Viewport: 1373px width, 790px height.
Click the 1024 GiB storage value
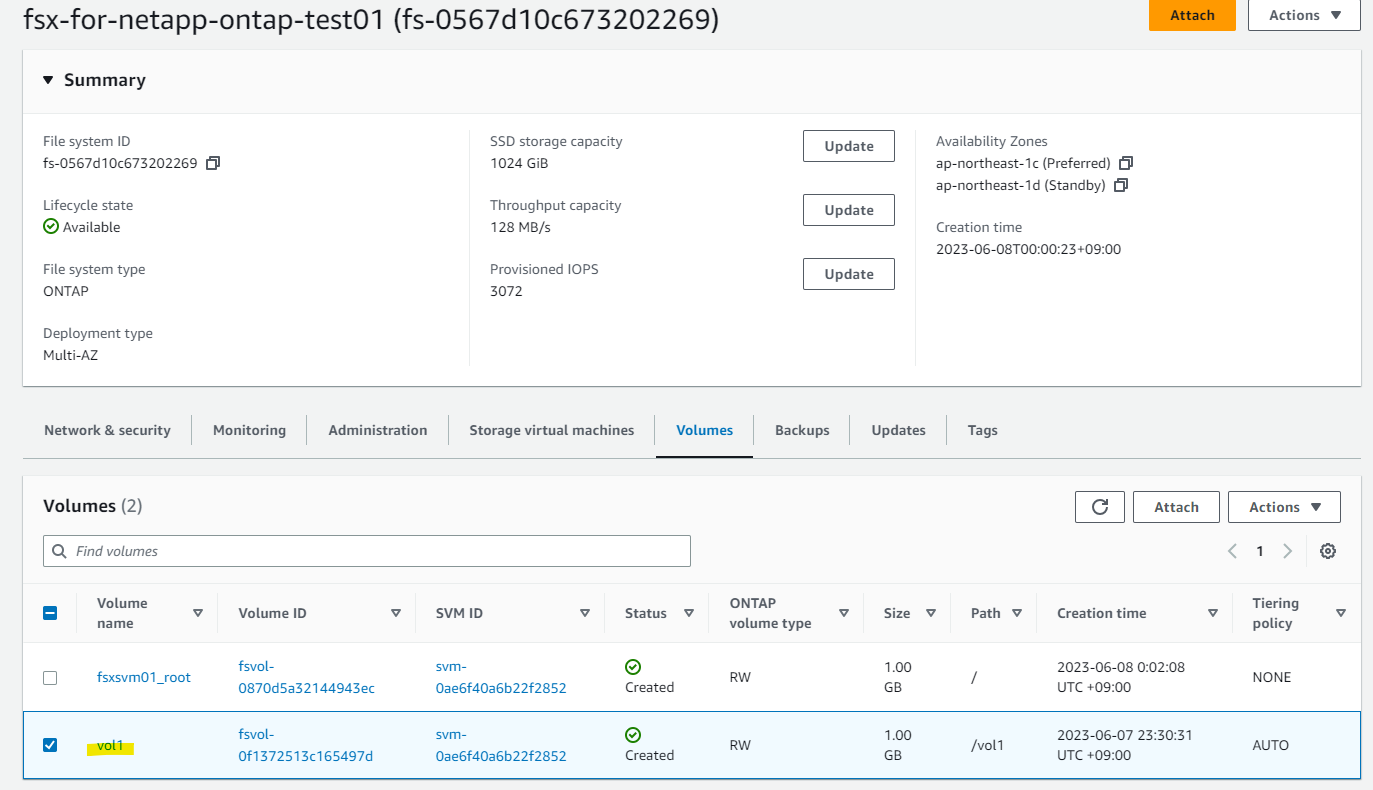(519, 163)
